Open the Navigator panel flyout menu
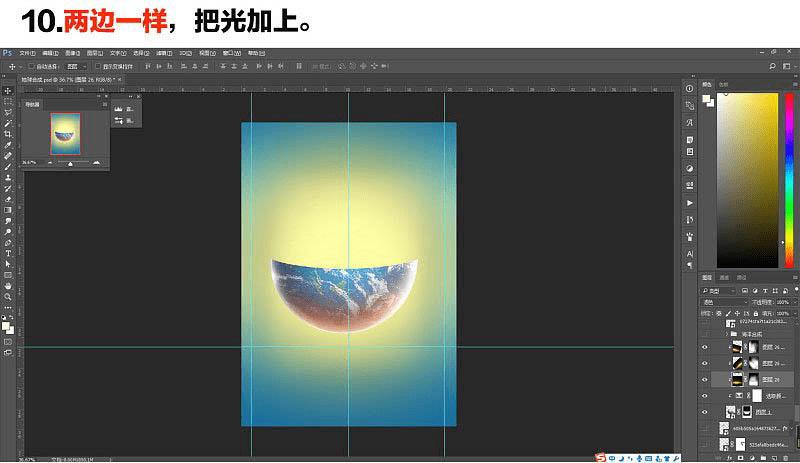Image resolution: width=800 pixels, height=463 pixels. click(x=105, y=104)
